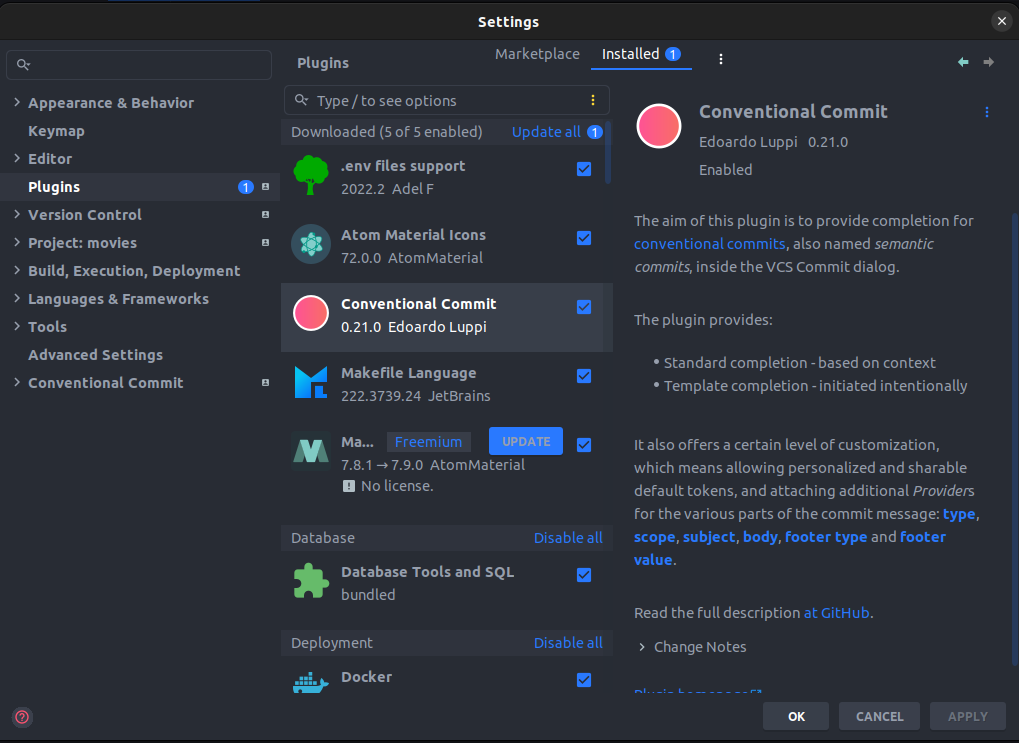Click the project-level marker beside Project: movies
This screenshot has width=1019, height=743.
tap(265, 242)
